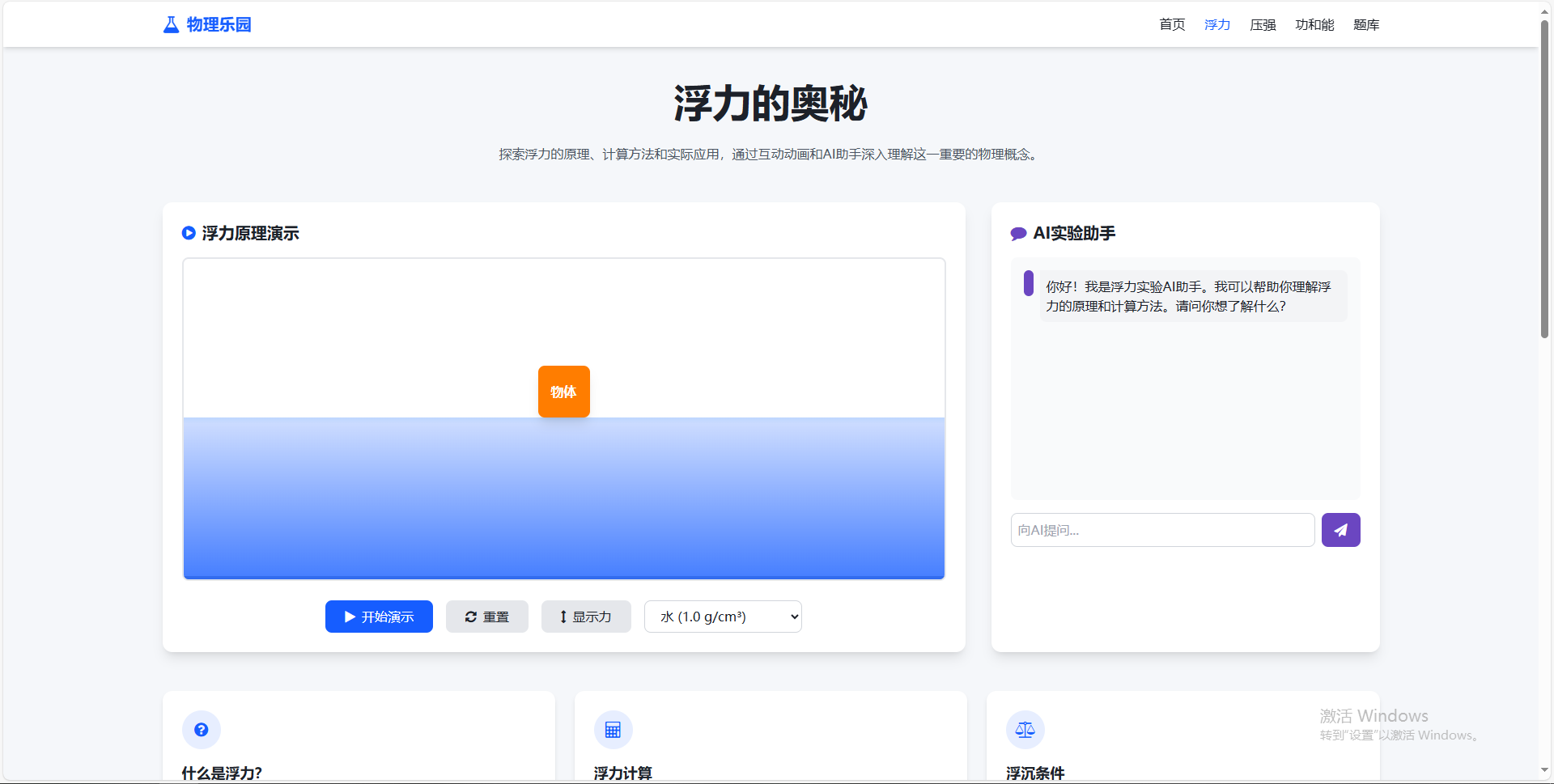Go to the 压强 page
This screenshot has height=784, width=1554.
pos(1262,25)
